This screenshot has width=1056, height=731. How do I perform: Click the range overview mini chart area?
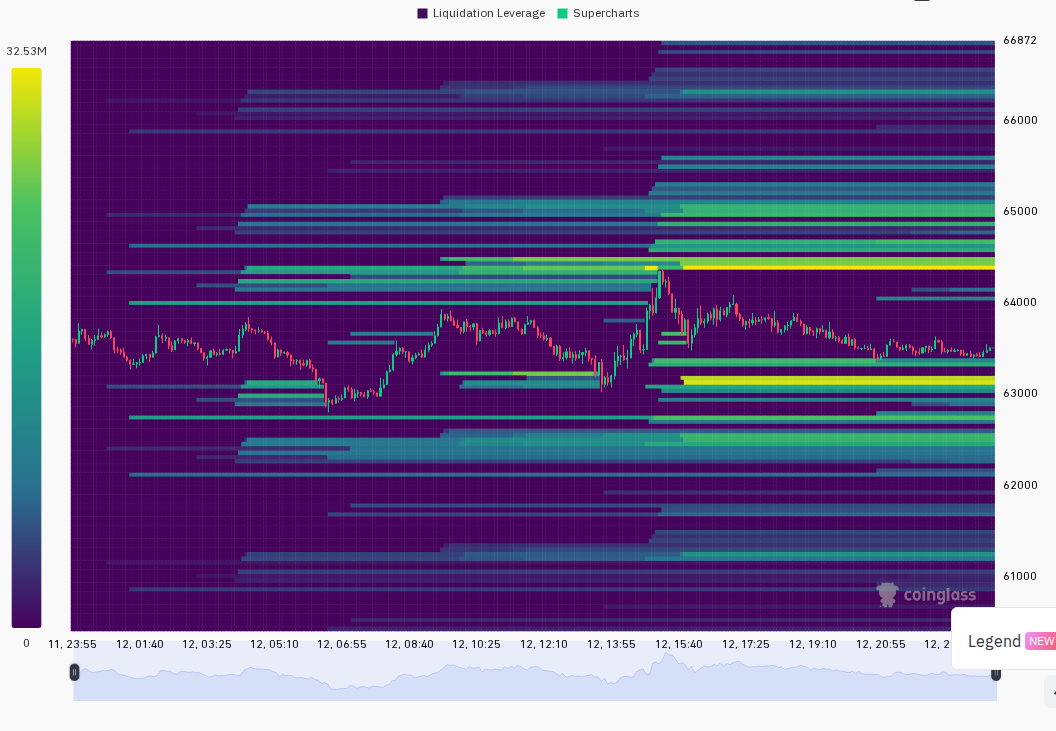pos(535,676)
